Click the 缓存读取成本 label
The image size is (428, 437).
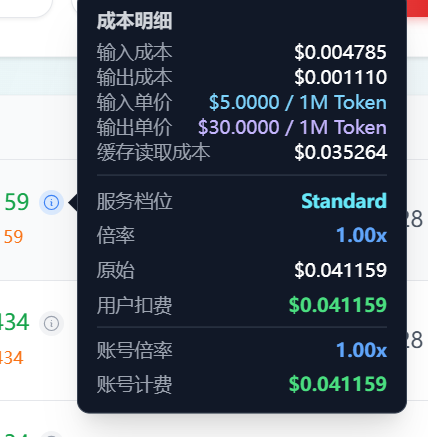tap(153, 152)
